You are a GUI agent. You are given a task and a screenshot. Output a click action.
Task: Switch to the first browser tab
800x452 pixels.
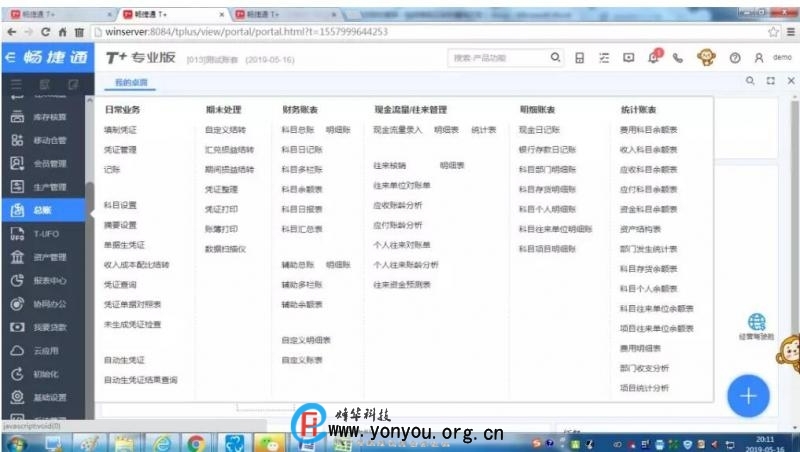(x=60, y=14)
